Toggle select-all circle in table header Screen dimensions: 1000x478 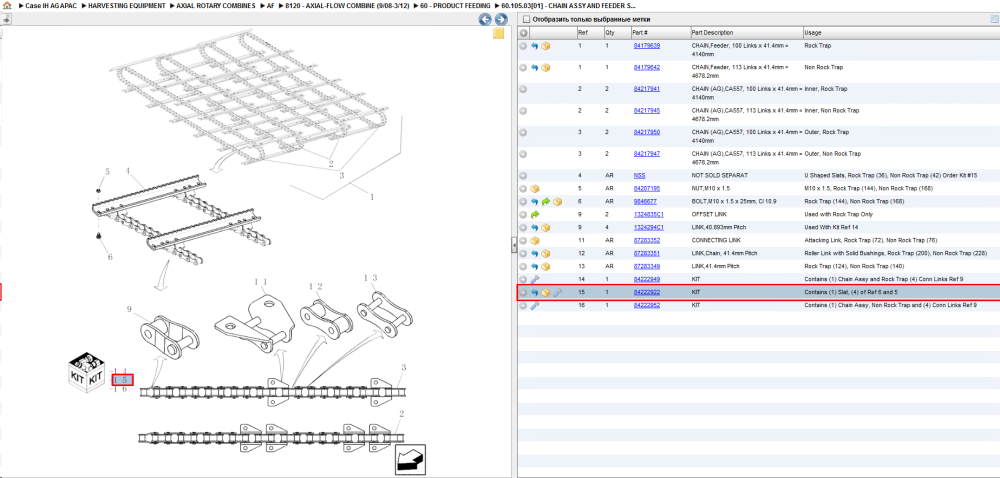pos(524,33)
